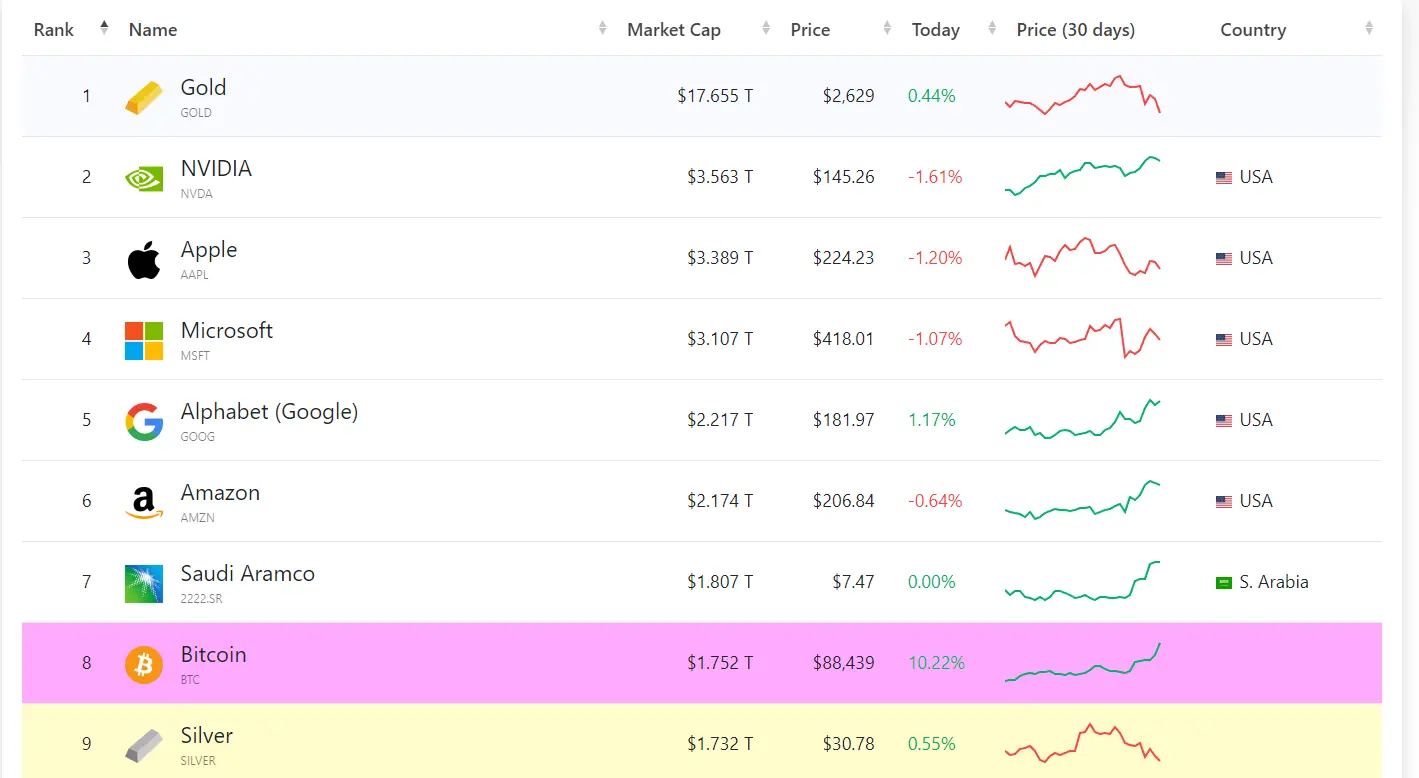Screen dimensions: 1419x778
Task: Click the Bitcoin logo icon
Action: click(143, 664)
